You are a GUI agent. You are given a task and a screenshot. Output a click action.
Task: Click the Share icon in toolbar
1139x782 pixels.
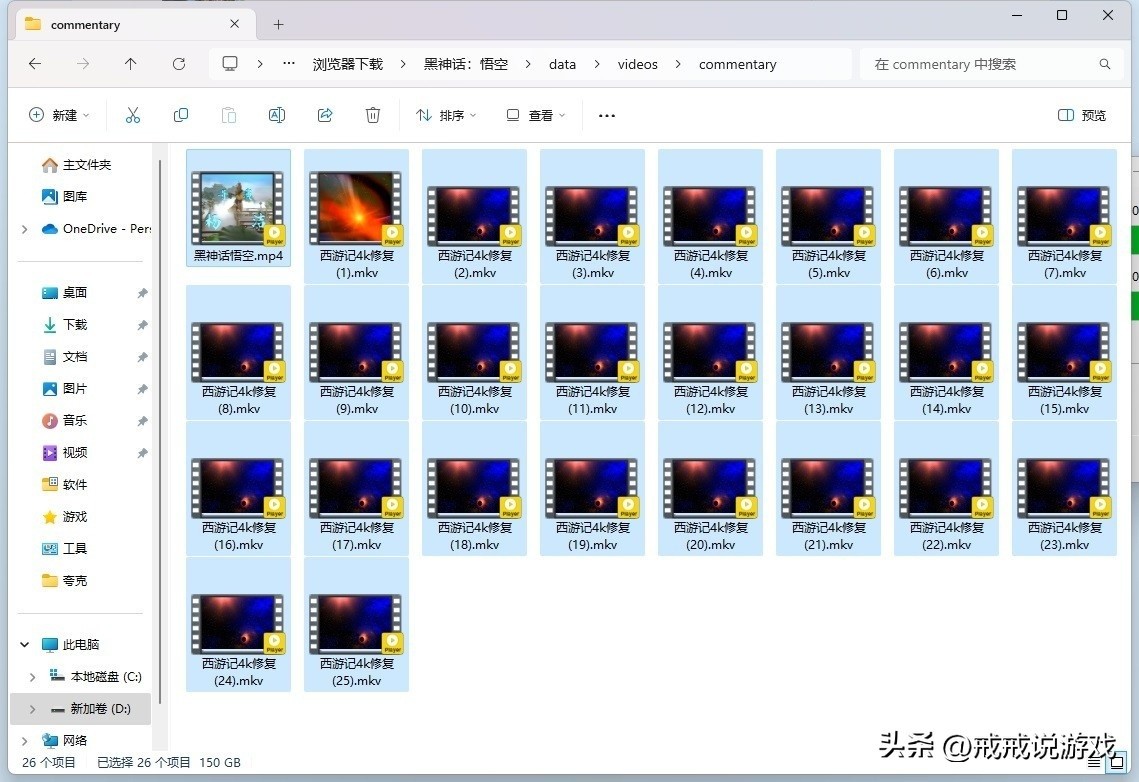325,115
